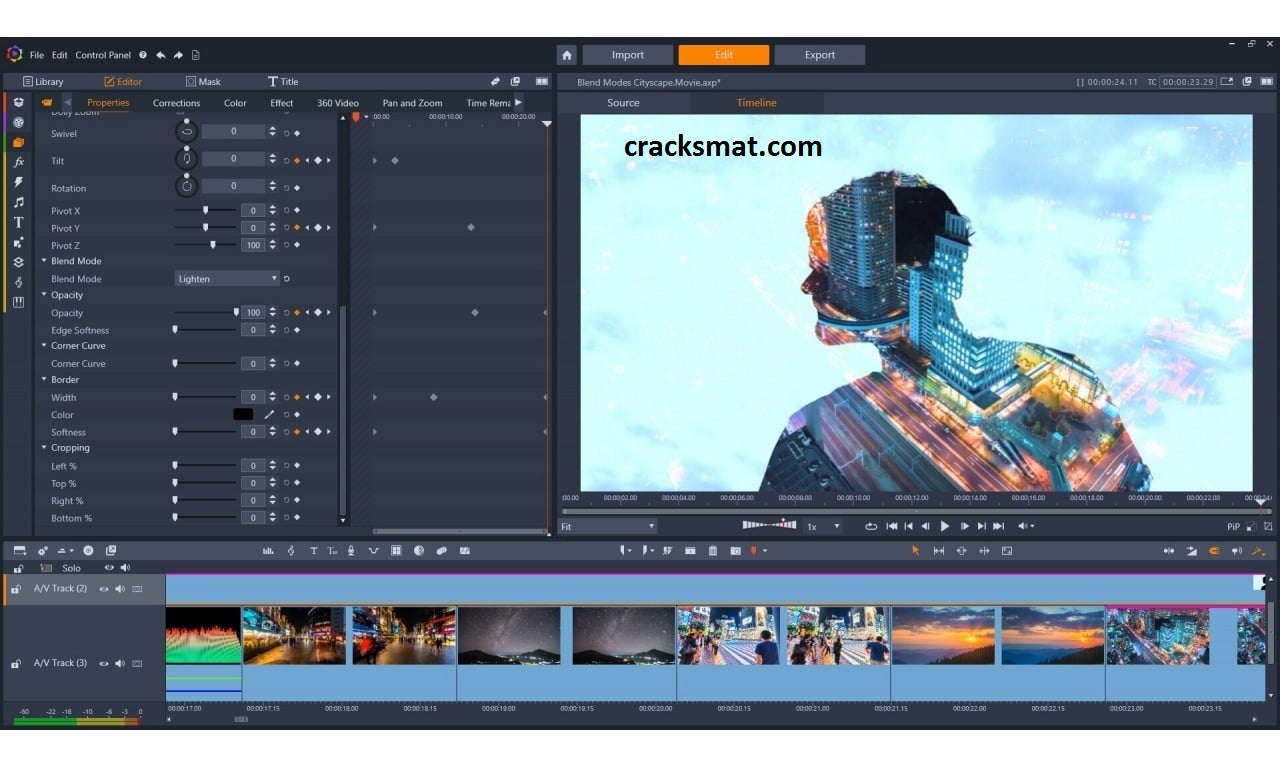The height and width of the screenshot is (768, 1280).
Task: Click the Import button
Action: (x=628, y=55)
